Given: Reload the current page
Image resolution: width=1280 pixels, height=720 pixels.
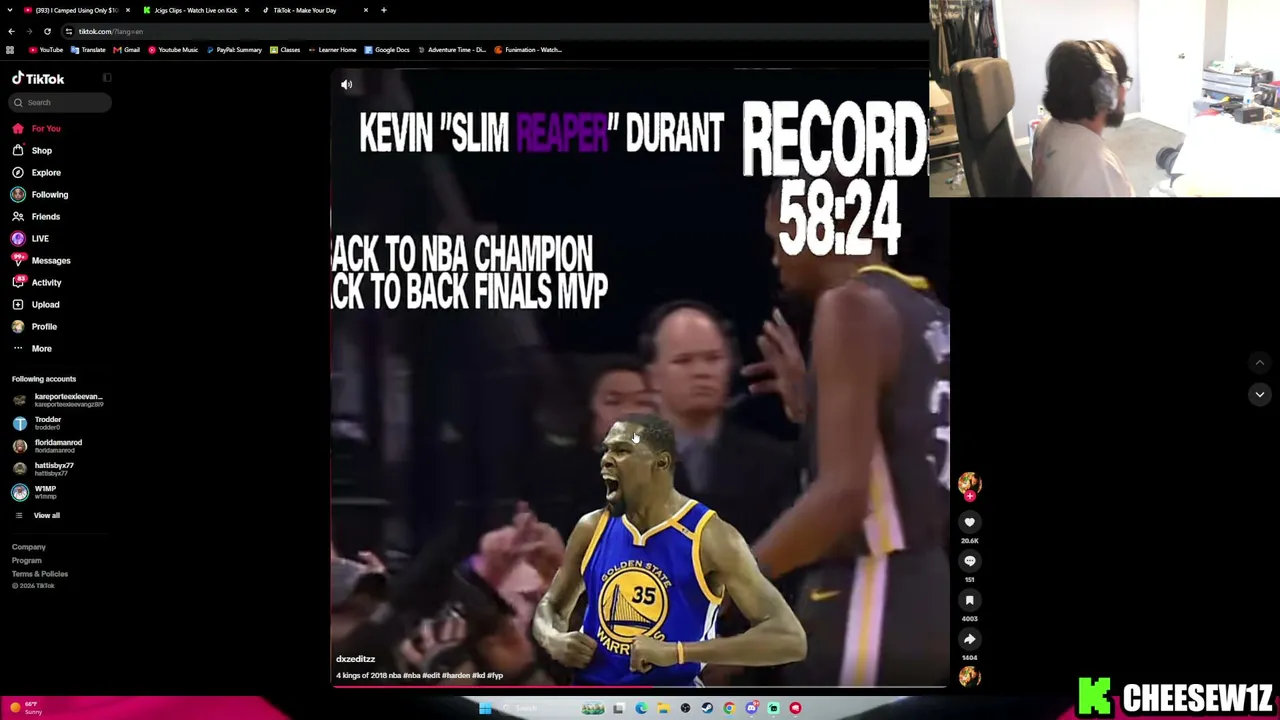Looking at the screenshot, I should tap(48, 32).
